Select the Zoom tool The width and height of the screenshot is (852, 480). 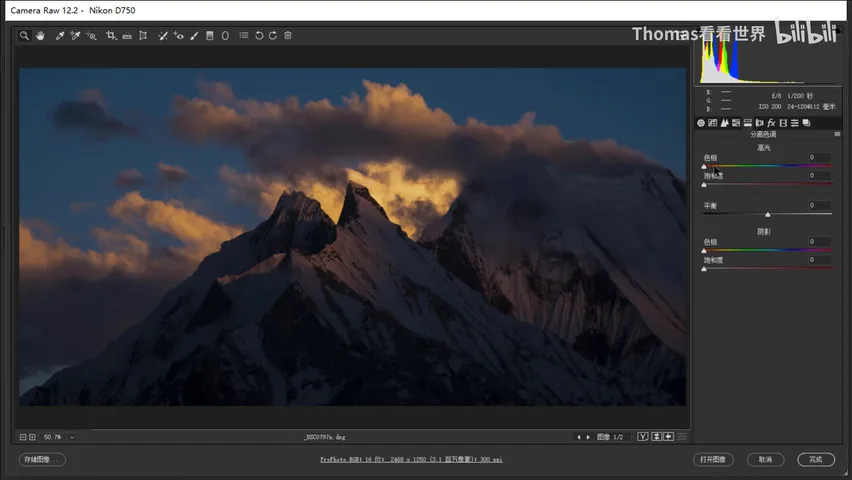[x=24, y=35]
